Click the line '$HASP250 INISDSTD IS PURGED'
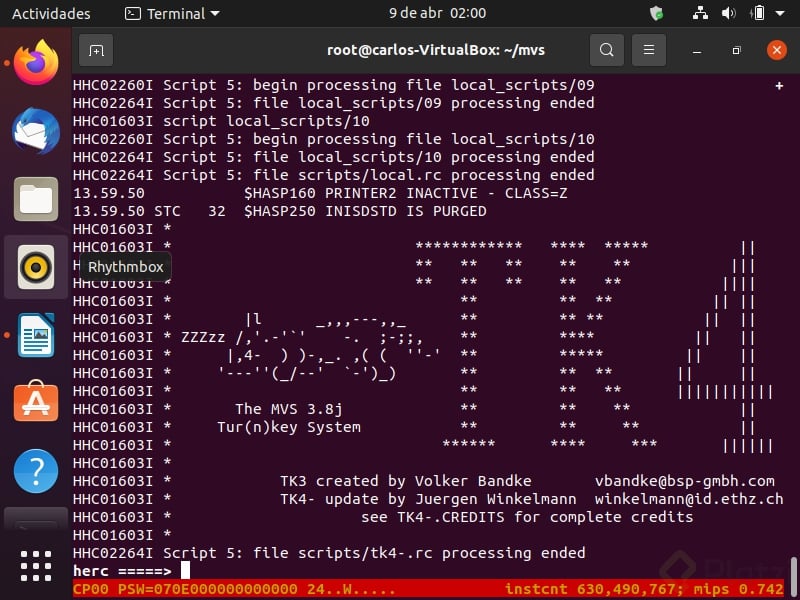 pyautogui.click(x=365, y=211)
